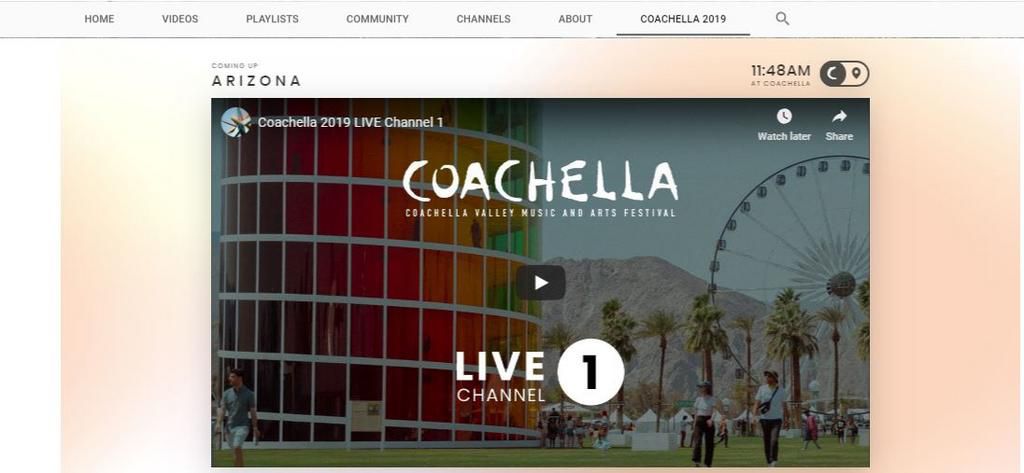The image size is (1024, 473).
Task: Click the Coachella festival logo on video
Action: (x=541, y=188)
